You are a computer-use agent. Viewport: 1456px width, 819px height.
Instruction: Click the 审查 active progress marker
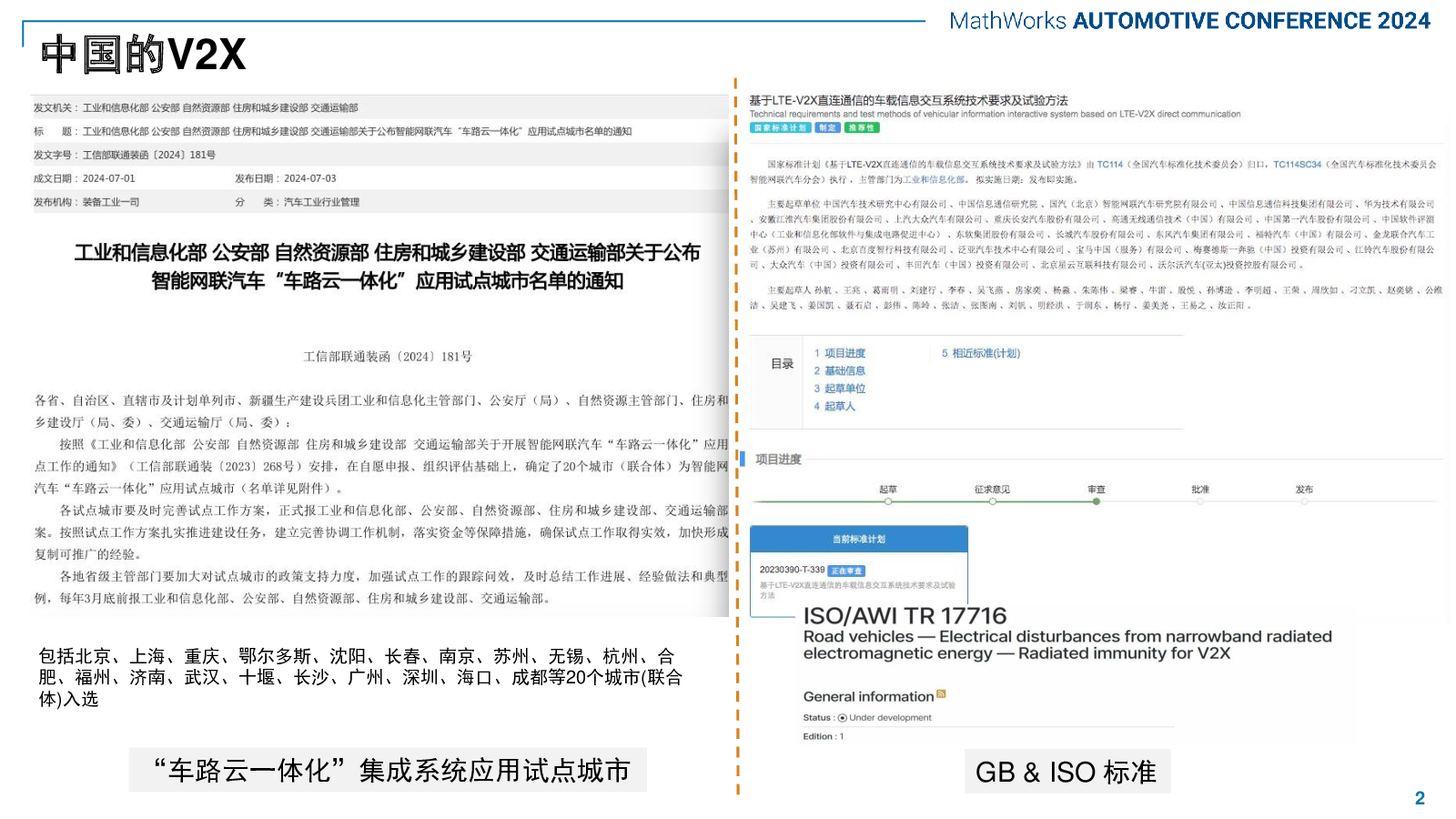[x=1096, y=500]
